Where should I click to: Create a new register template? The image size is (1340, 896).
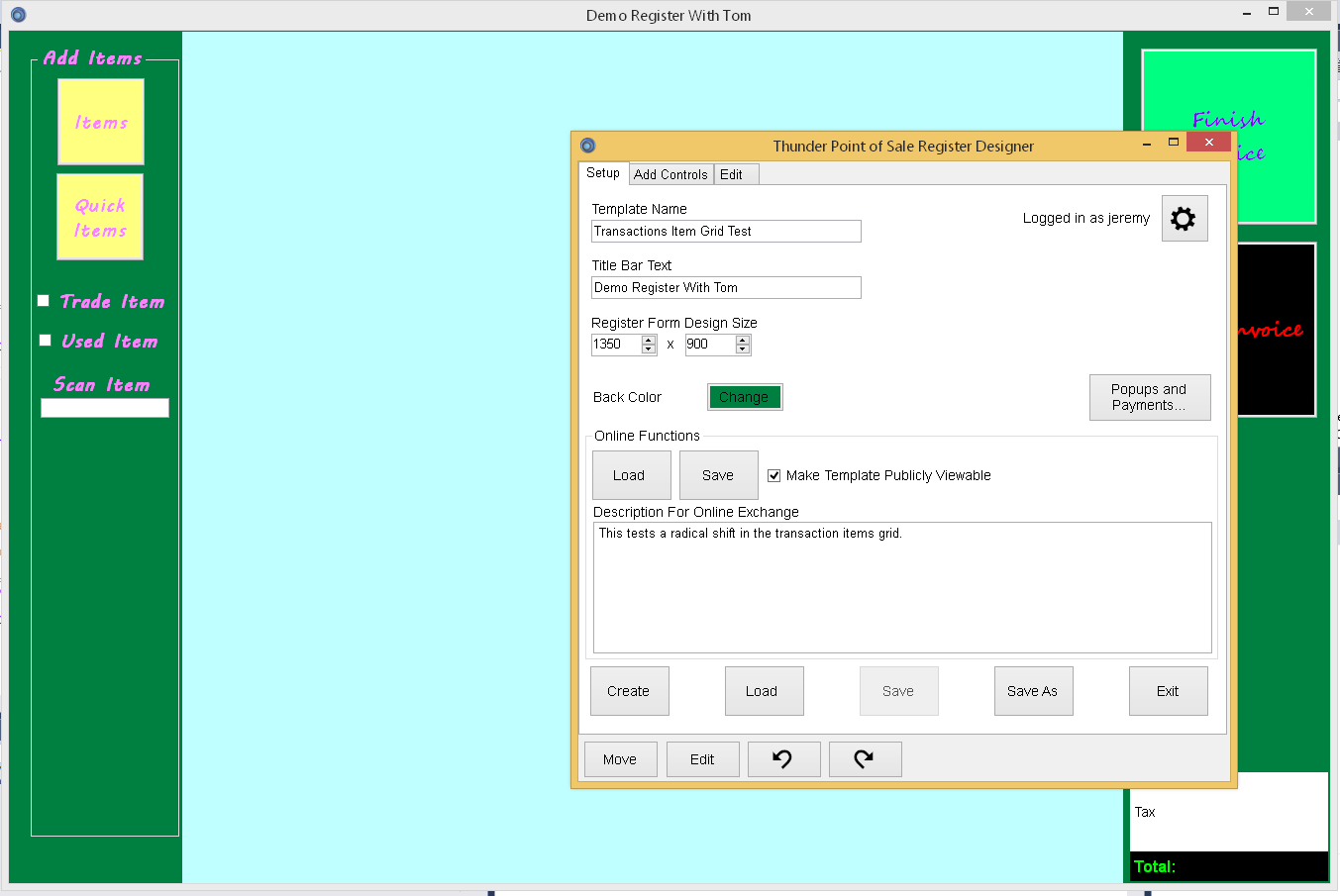coord(629,690)
